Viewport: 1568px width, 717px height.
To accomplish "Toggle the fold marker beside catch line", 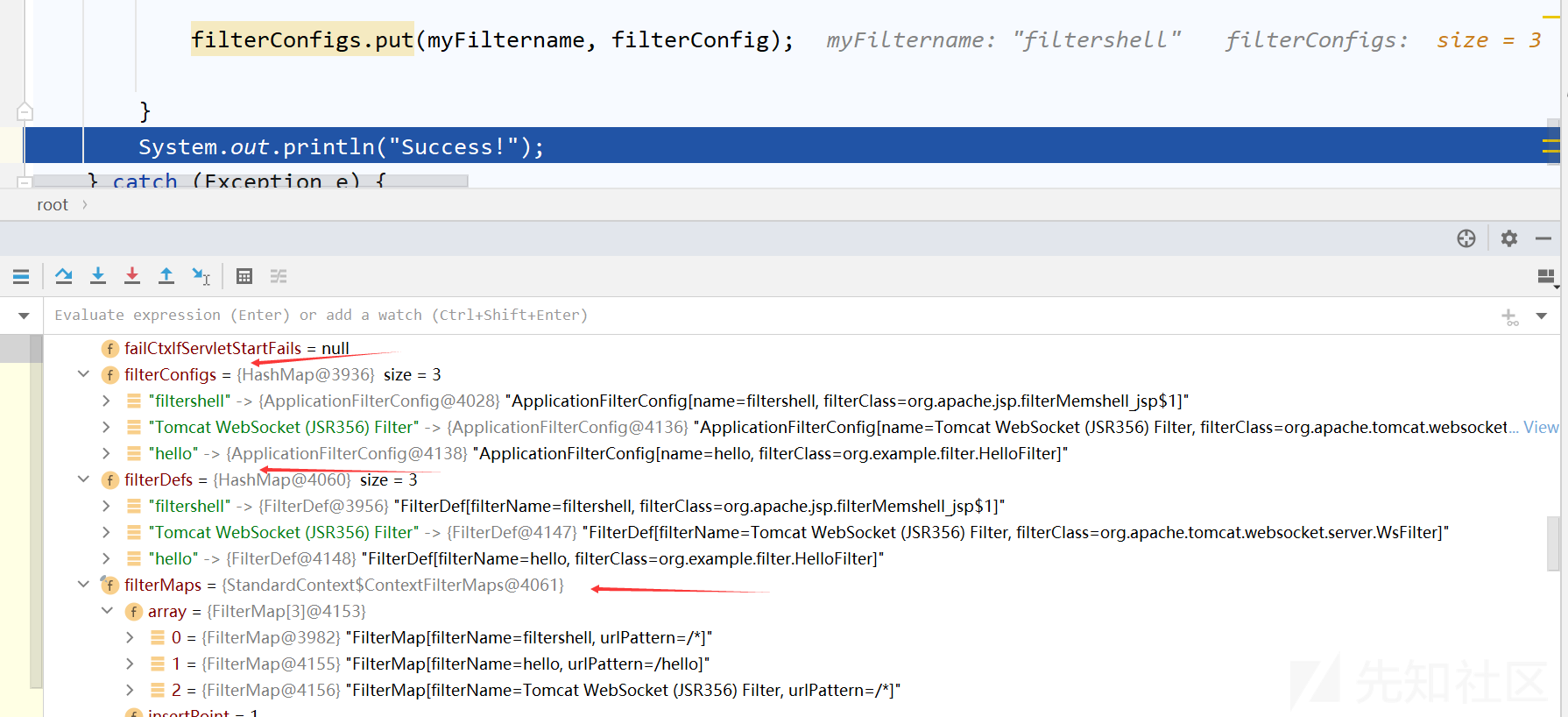I will point(25,182).
